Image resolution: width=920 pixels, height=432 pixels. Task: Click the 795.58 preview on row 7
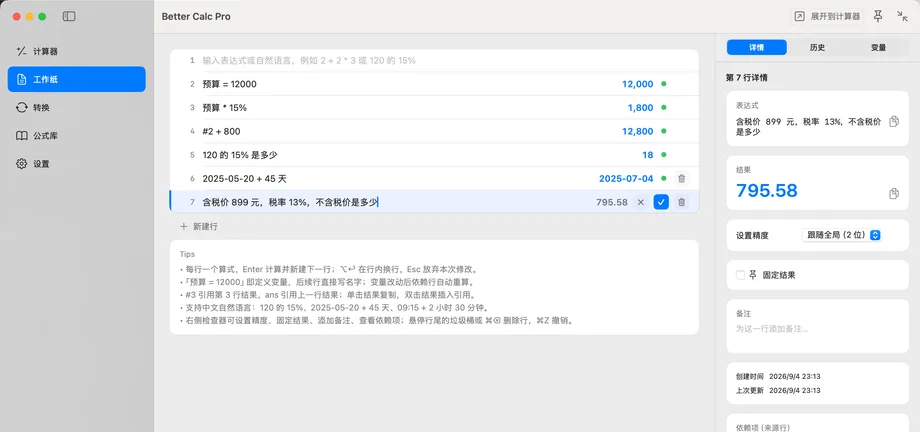point(612,202)
